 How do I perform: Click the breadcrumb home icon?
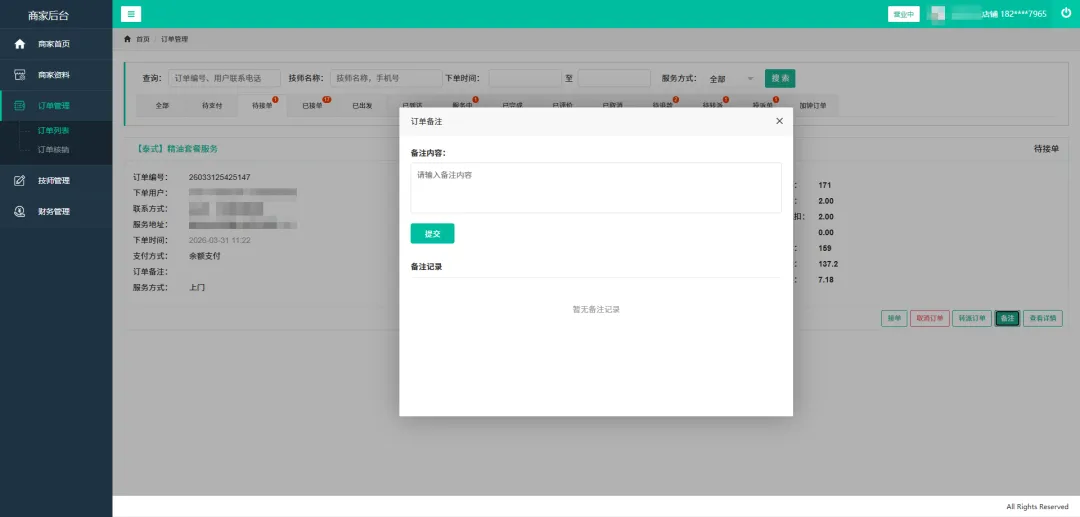[x=127, y=39]
